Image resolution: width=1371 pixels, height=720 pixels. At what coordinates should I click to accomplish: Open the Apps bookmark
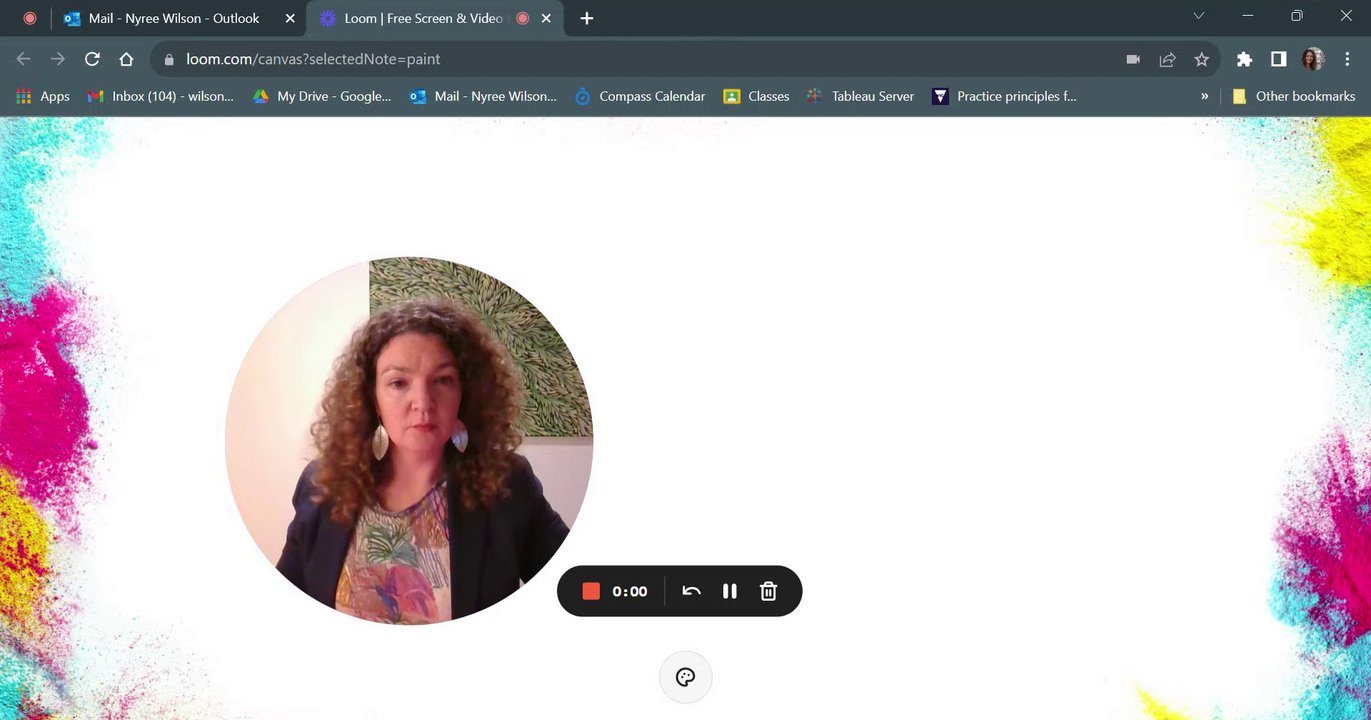coord(43,96)
